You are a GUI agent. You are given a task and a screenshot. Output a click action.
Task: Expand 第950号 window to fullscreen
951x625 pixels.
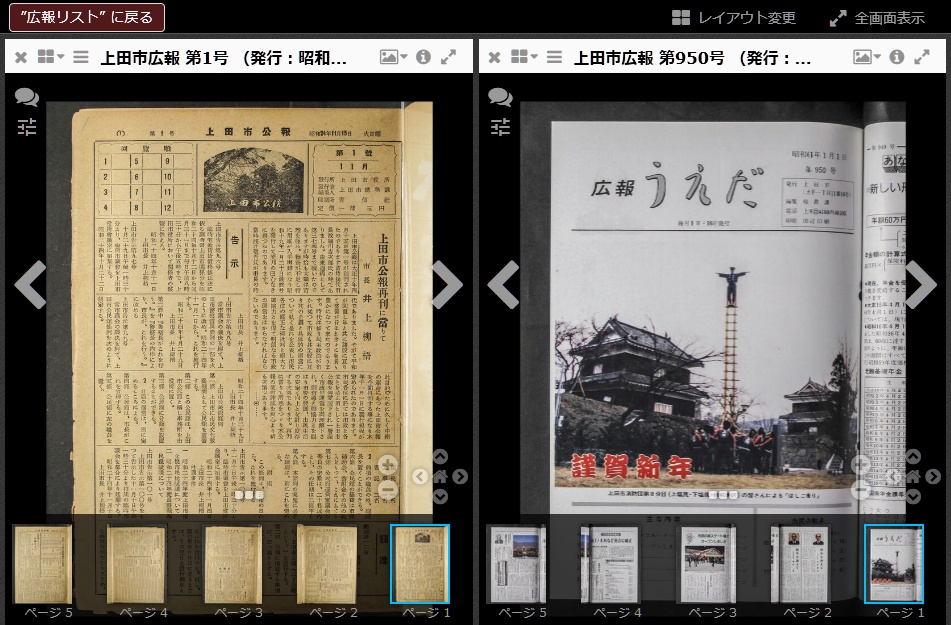pyautogui.click(x=922, y=57)
